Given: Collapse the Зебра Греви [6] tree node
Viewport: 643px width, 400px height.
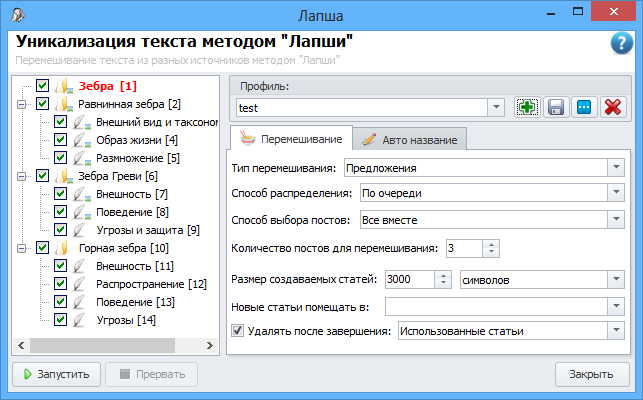Looking at the screenshot, I should [22, 176].
